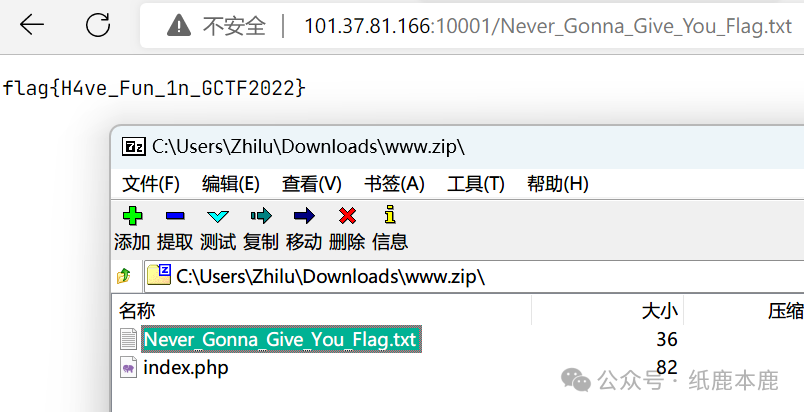
Task: Click the Move arrow icon
Action: (x=304, y=216)
